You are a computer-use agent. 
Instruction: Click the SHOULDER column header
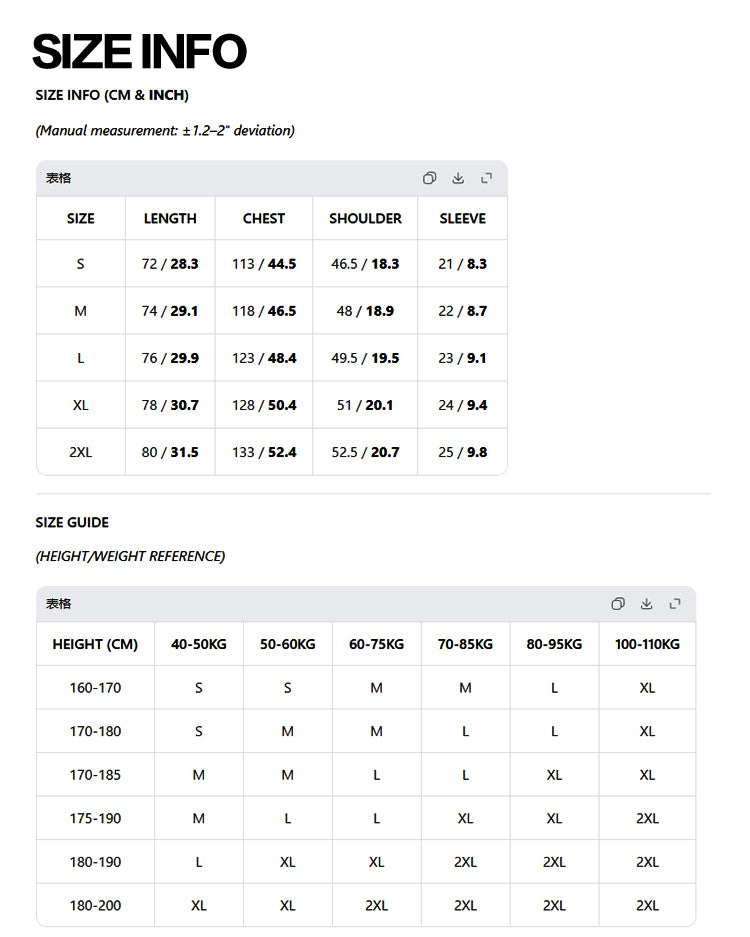[365, 219]
